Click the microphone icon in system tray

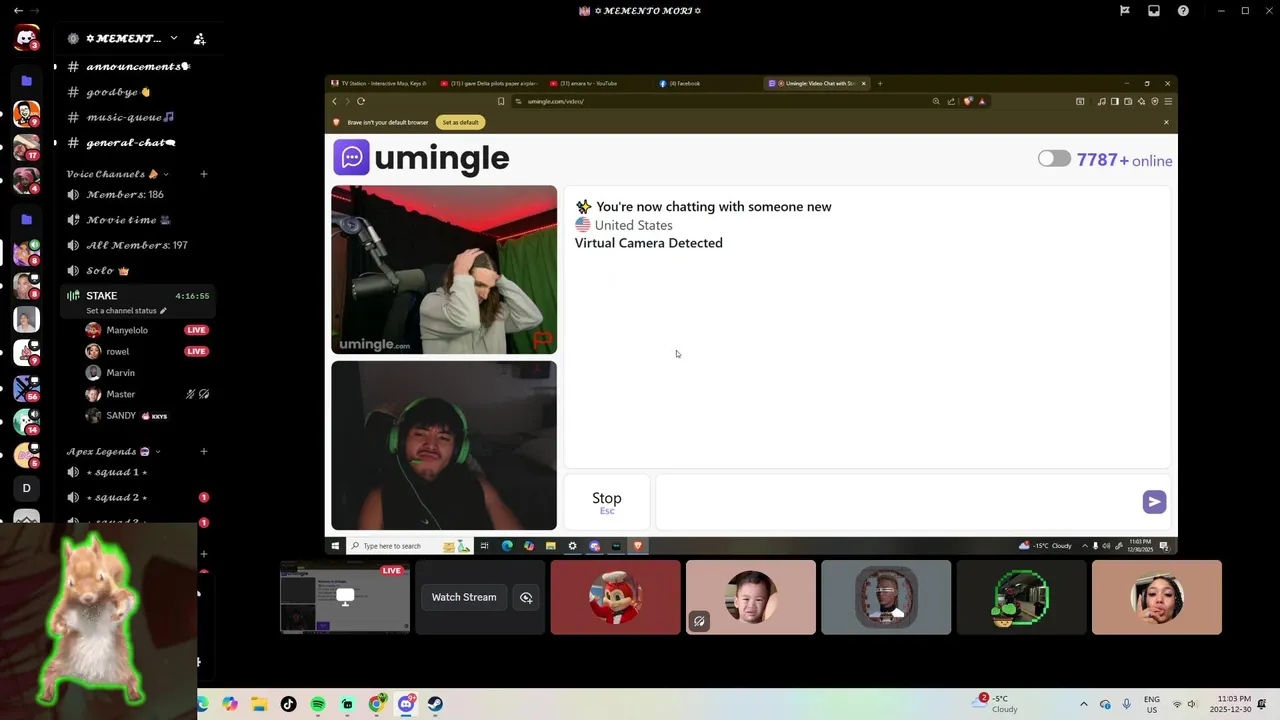1127,704
